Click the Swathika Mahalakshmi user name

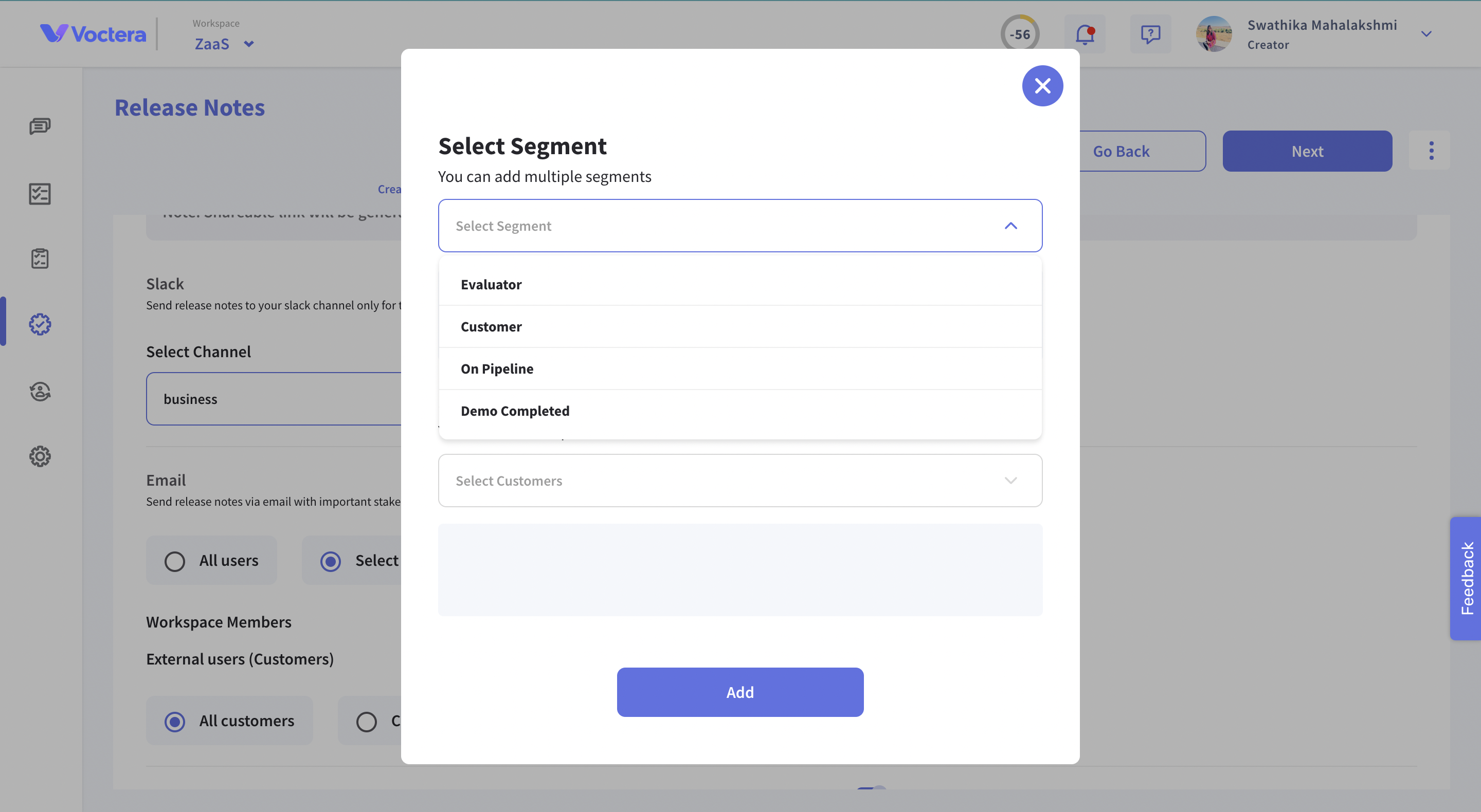pos(1322,25)
